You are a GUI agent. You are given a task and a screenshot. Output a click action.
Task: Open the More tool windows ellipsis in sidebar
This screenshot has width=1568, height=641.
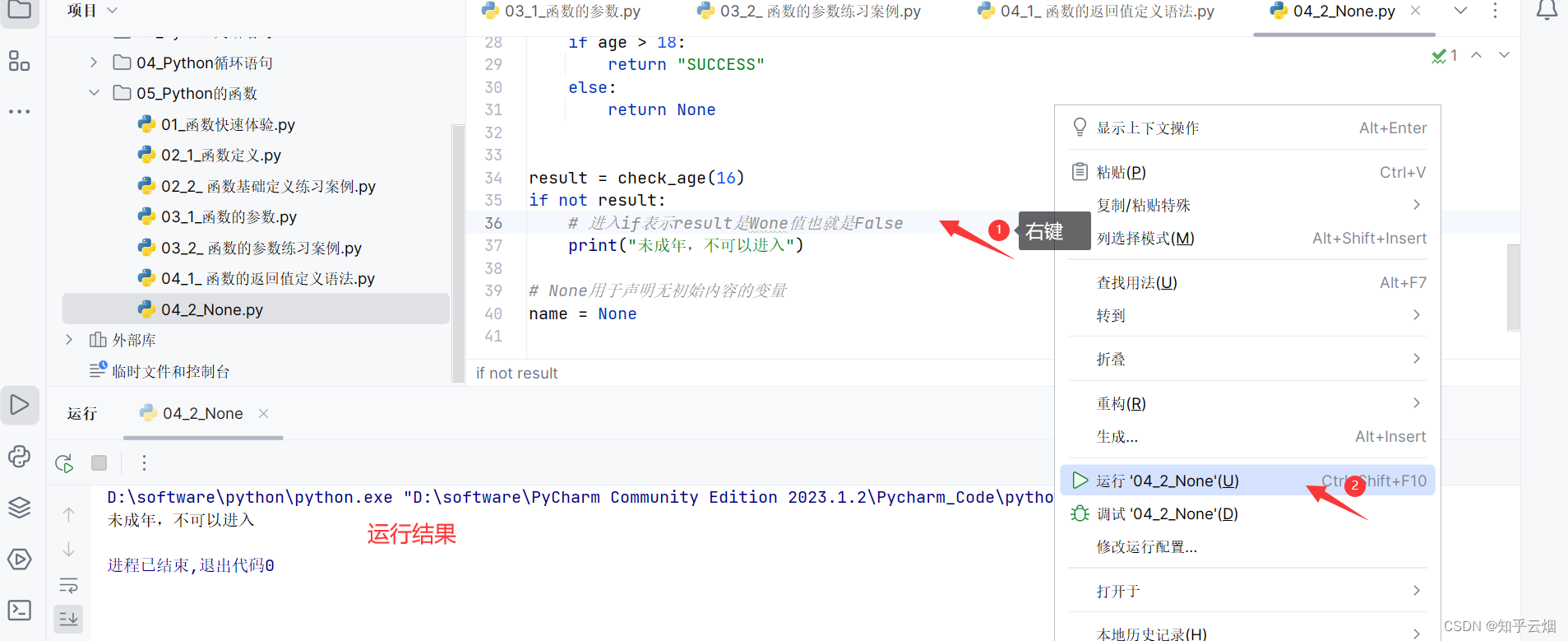20,111
